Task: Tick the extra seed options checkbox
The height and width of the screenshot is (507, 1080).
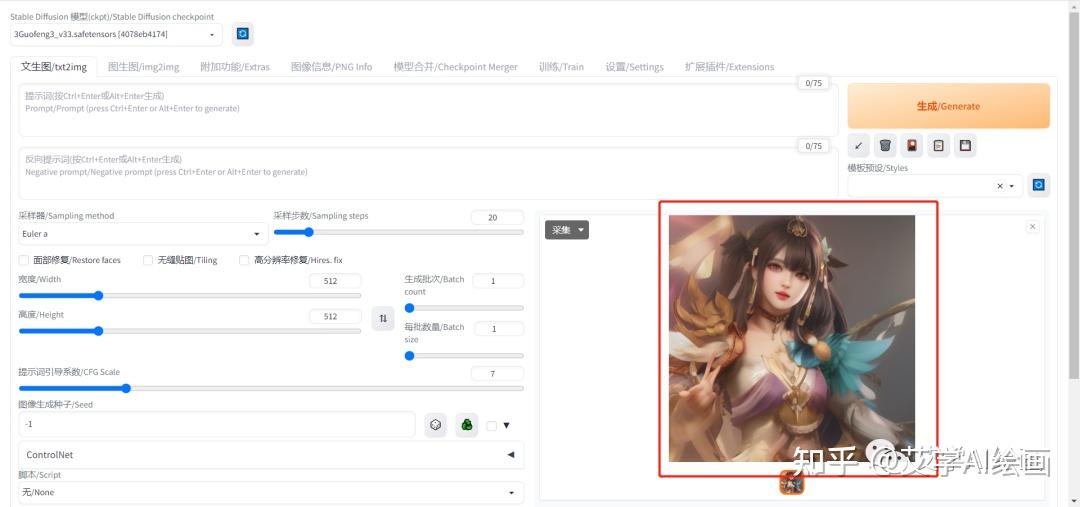Action: point(491,426)
